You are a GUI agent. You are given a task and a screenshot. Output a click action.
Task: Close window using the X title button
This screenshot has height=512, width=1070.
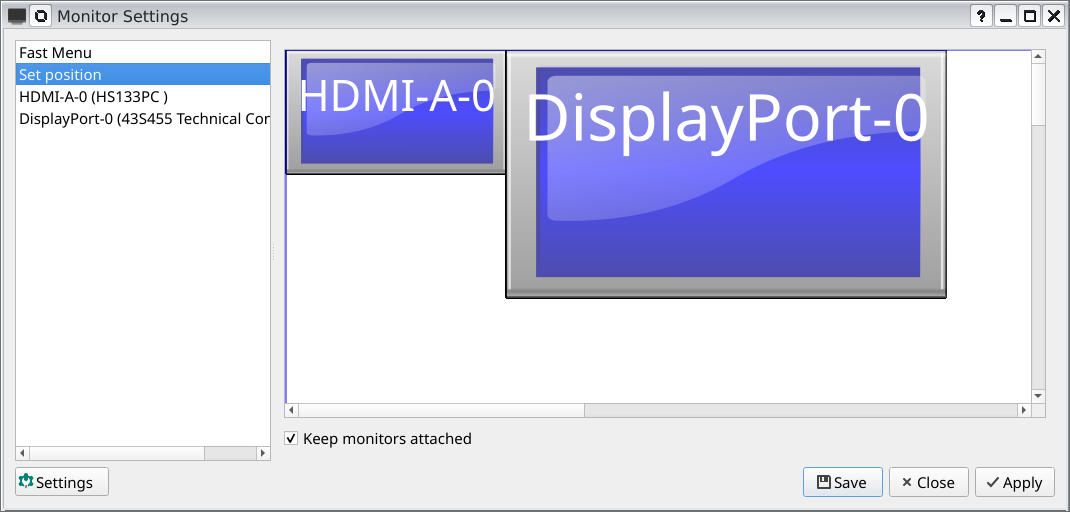1053,16
